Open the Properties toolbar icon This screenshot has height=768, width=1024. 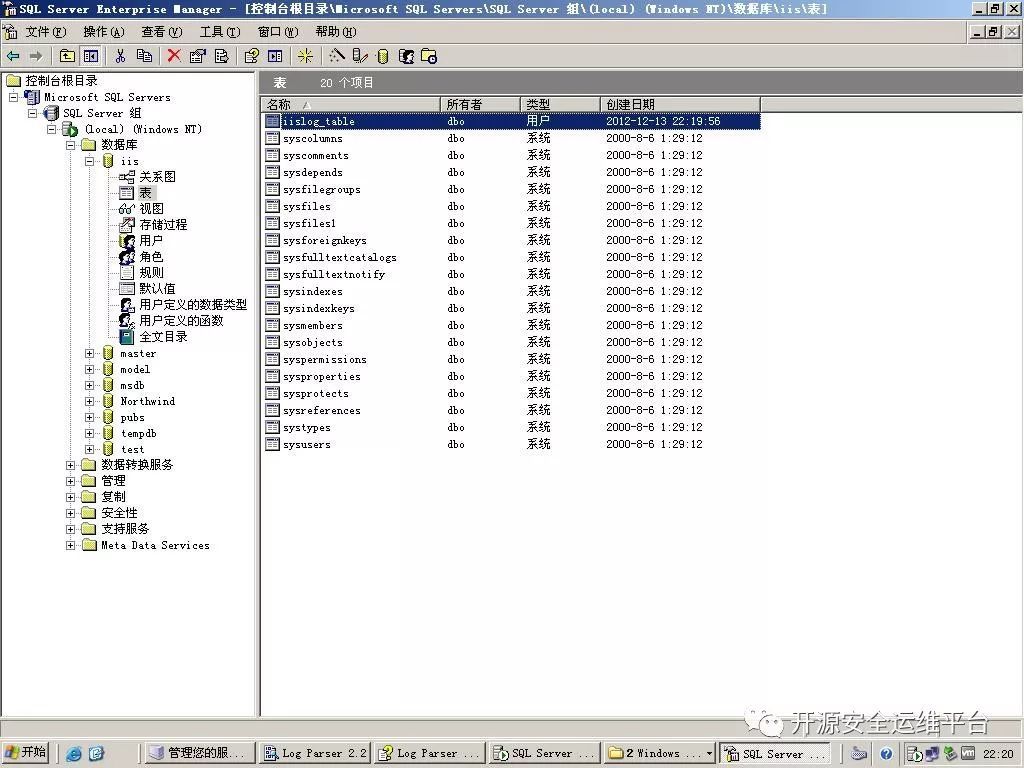click(x=197, y=56)
